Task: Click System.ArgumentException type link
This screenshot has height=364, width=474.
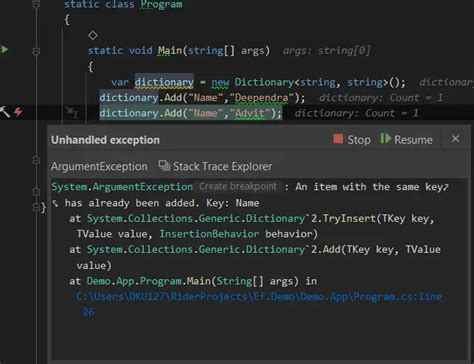Action: click(122, 187)
